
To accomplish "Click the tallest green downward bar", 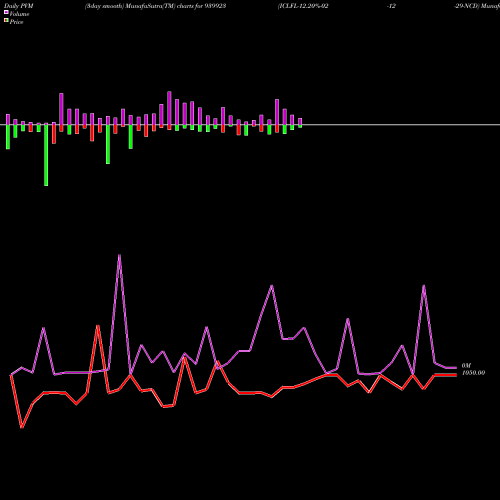I will point(46,155).
